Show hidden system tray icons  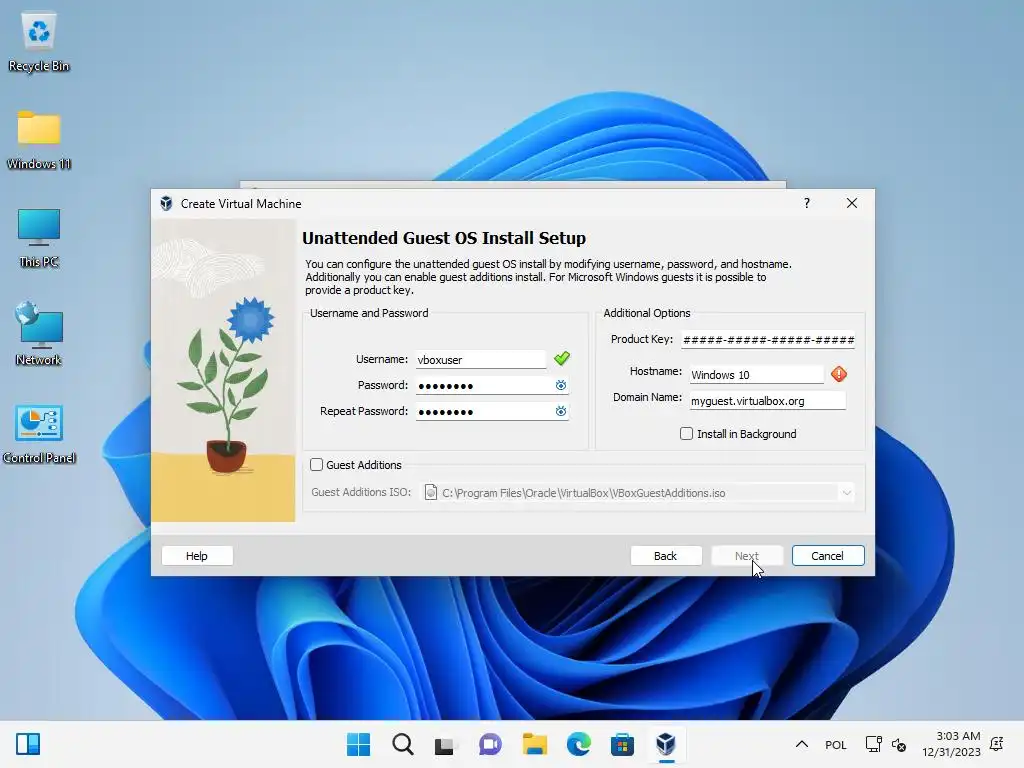pyautogui.click(x=802, y=744)
